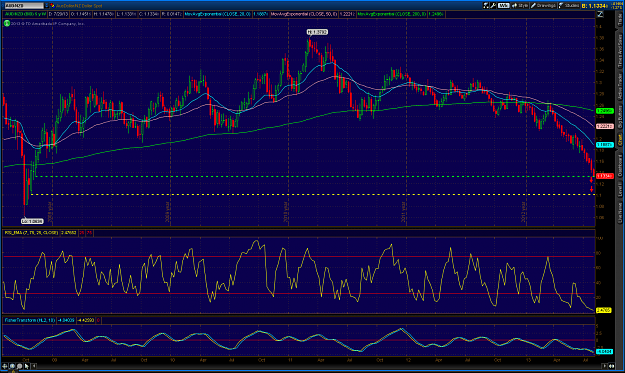
Task: Click the FisherTransform (HL2, 10) study label
Action: pyautogui.click(x=29, y=320)
